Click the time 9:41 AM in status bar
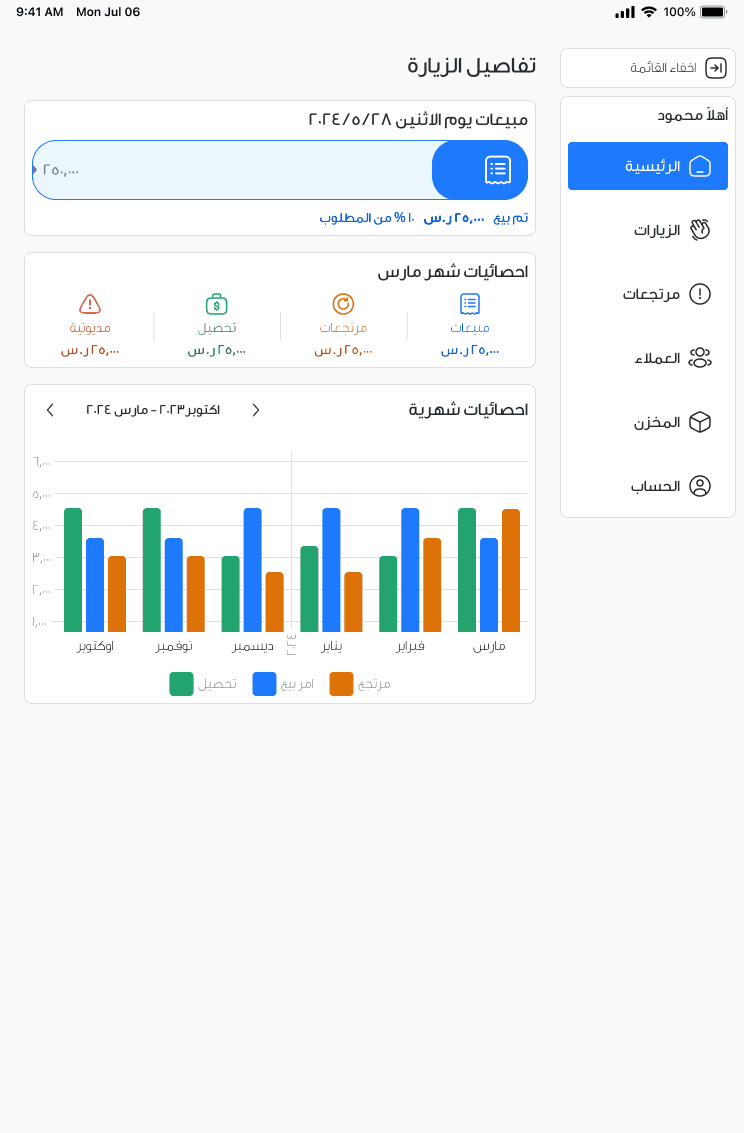The image size is (744, 1133). (x=40, y=12)
